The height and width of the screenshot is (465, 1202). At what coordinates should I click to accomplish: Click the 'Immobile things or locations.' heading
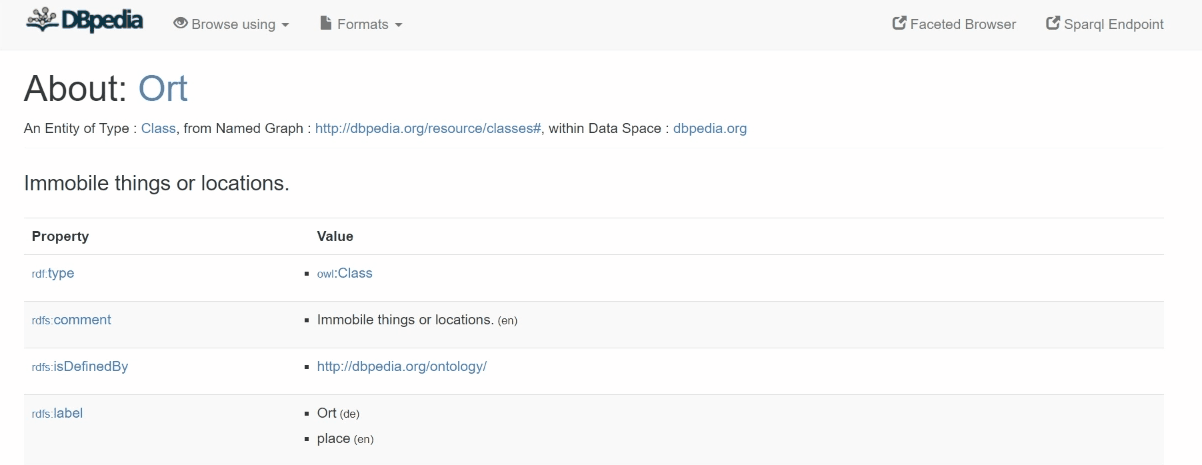156,184
